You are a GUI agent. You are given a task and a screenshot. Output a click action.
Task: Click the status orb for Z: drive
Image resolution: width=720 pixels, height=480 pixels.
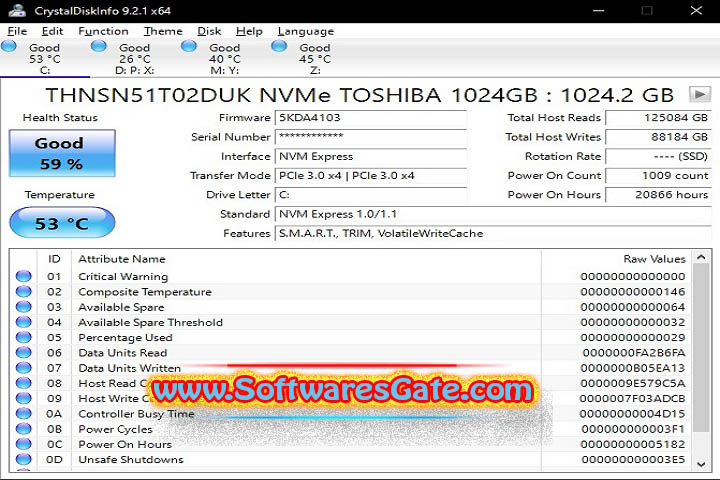(279, 46)
